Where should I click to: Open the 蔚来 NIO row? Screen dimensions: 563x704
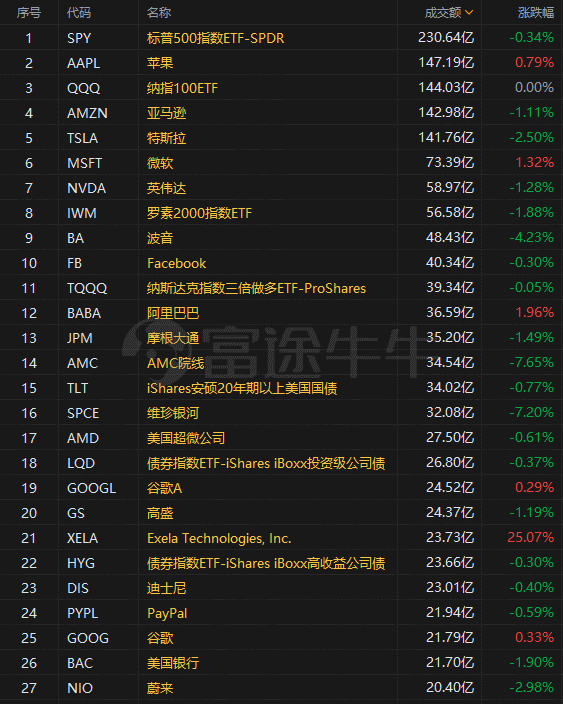(x=282, y=688)
